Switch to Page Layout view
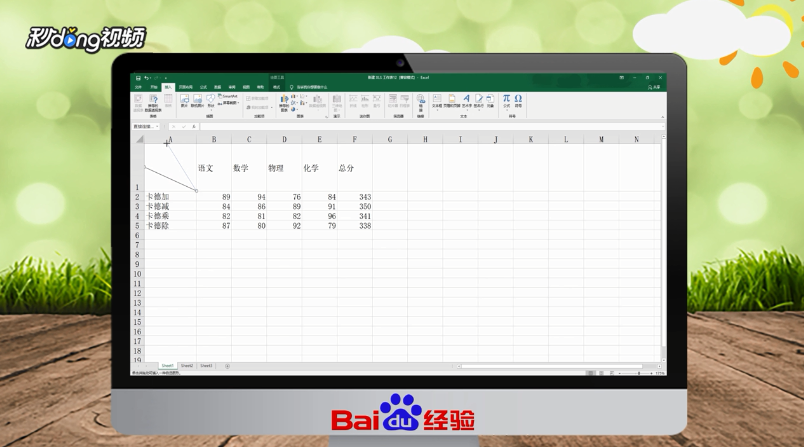Viewport: 804px width, 447px height. click(601, 373)
